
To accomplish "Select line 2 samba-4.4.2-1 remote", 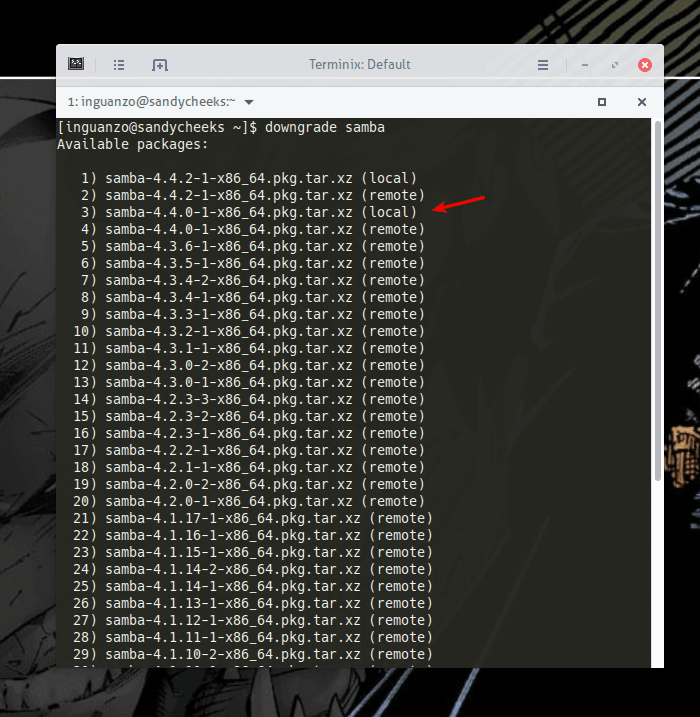I will tap(253, 195).
